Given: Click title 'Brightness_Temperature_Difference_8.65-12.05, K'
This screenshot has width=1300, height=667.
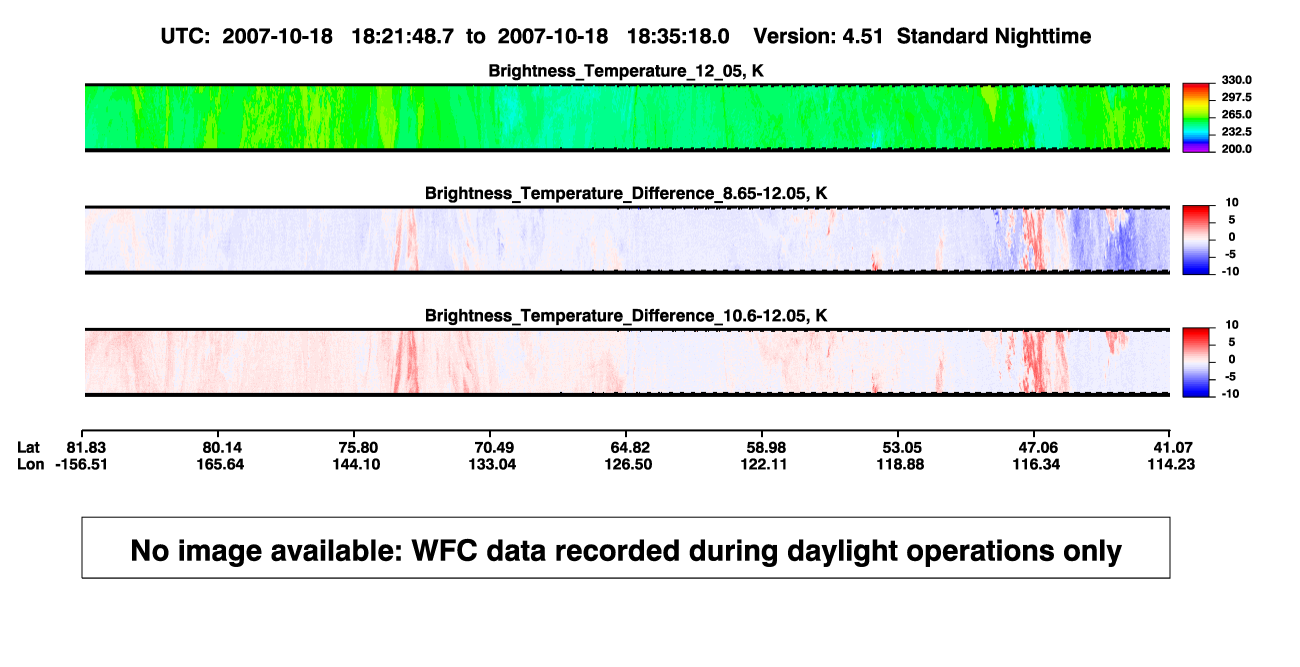Looking at the screenshot, I should pos(627,193).
